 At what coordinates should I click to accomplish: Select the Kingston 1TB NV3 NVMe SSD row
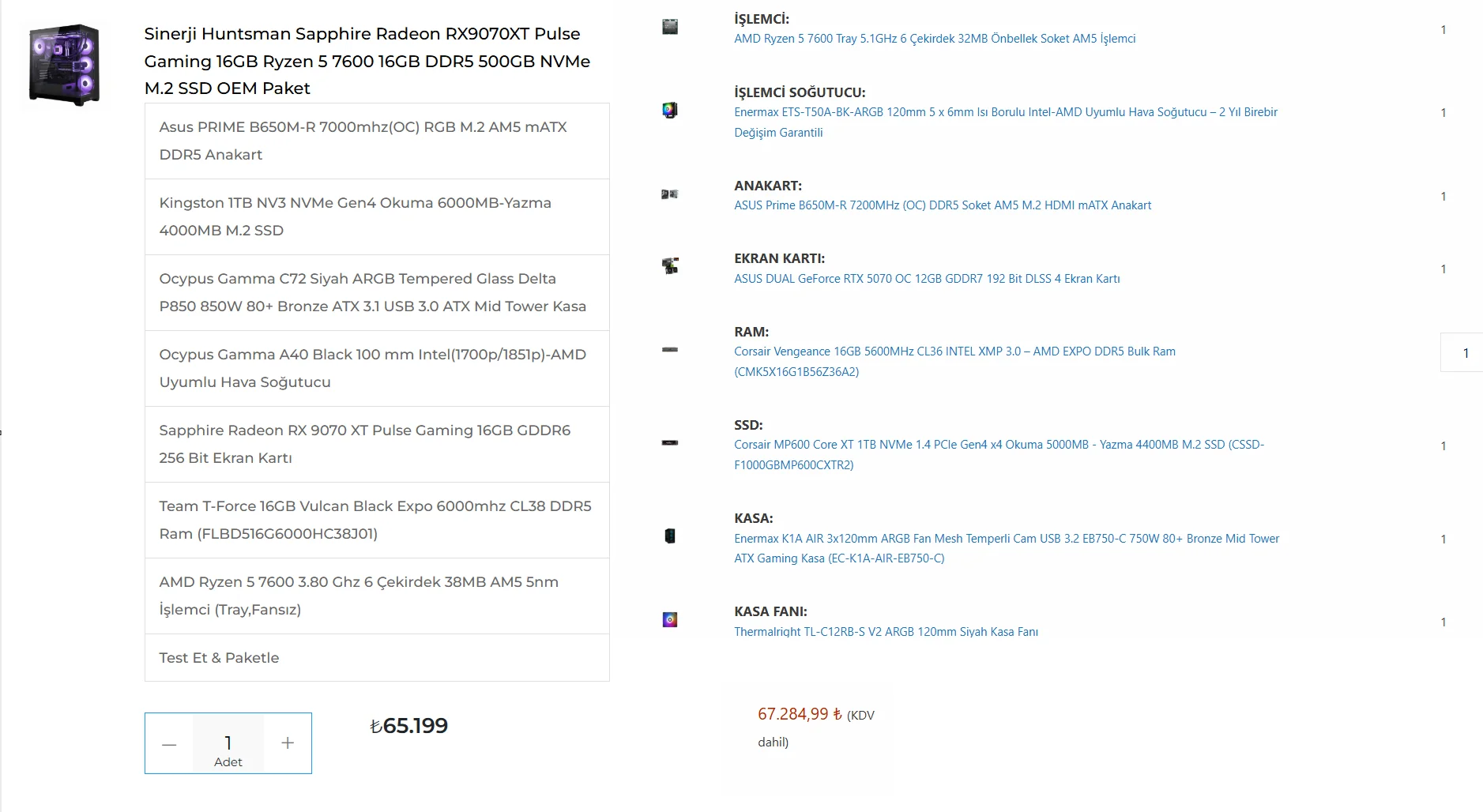377,216
